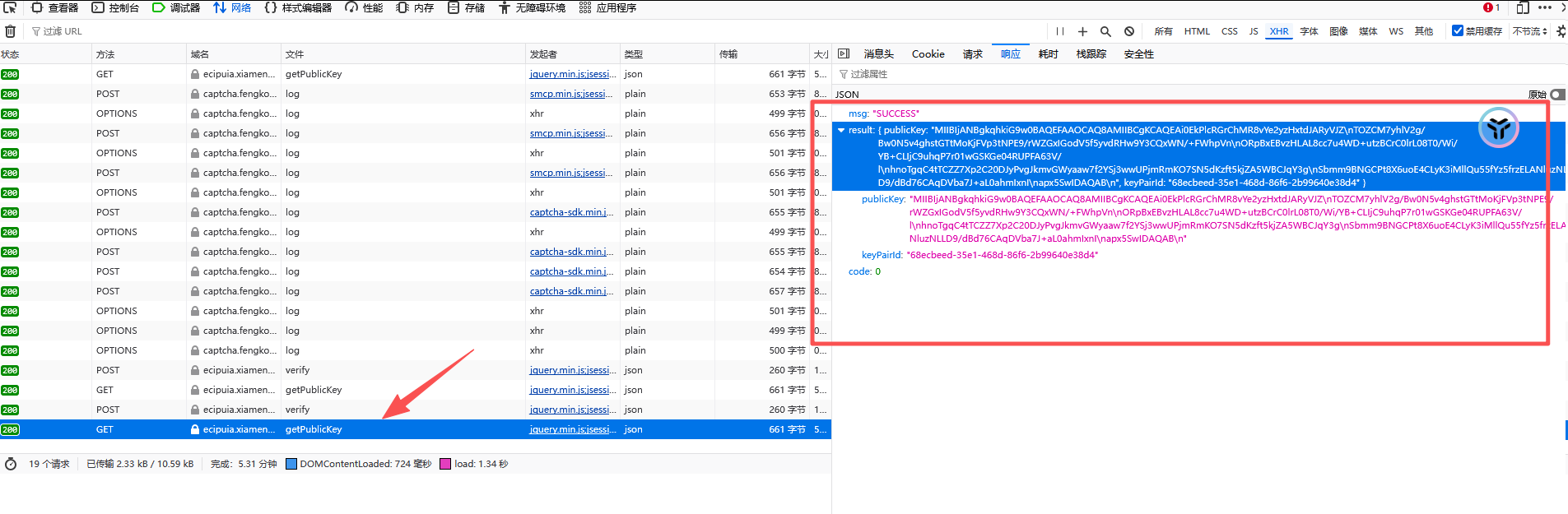
Task: Filter requests by CSS
Action: coord(1229,31)
